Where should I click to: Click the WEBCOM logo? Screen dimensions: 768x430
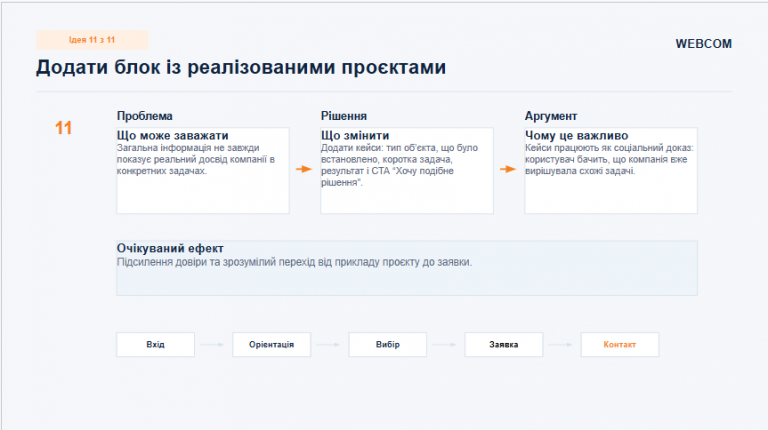(x=703, y=44)
